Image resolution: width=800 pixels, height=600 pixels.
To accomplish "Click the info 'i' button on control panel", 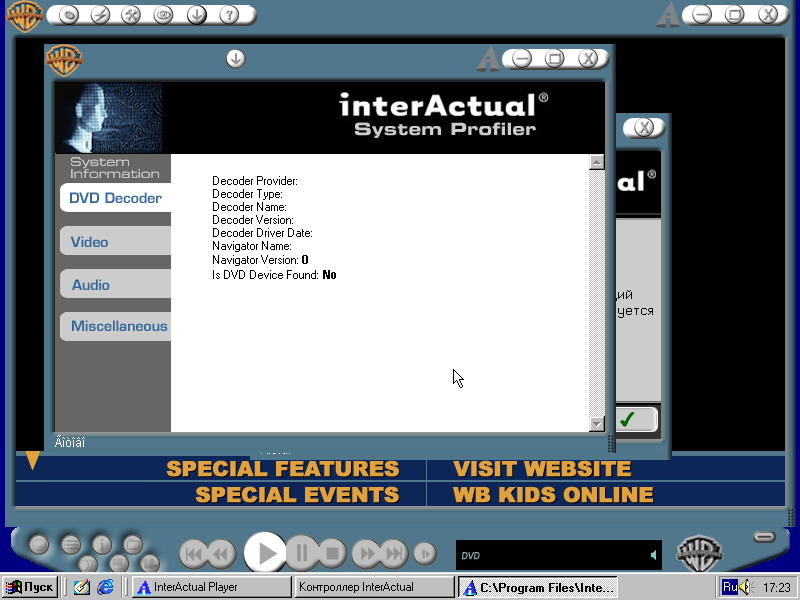I will 102,544.
